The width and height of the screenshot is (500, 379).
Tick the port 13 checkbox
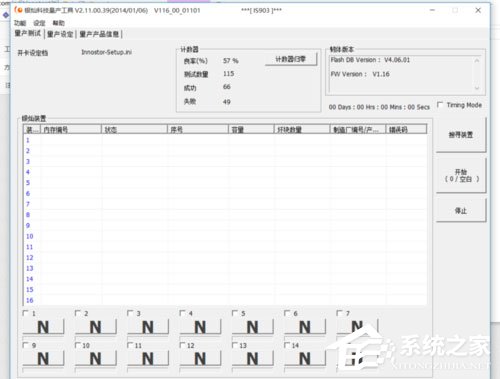click(x=235, y=345)
